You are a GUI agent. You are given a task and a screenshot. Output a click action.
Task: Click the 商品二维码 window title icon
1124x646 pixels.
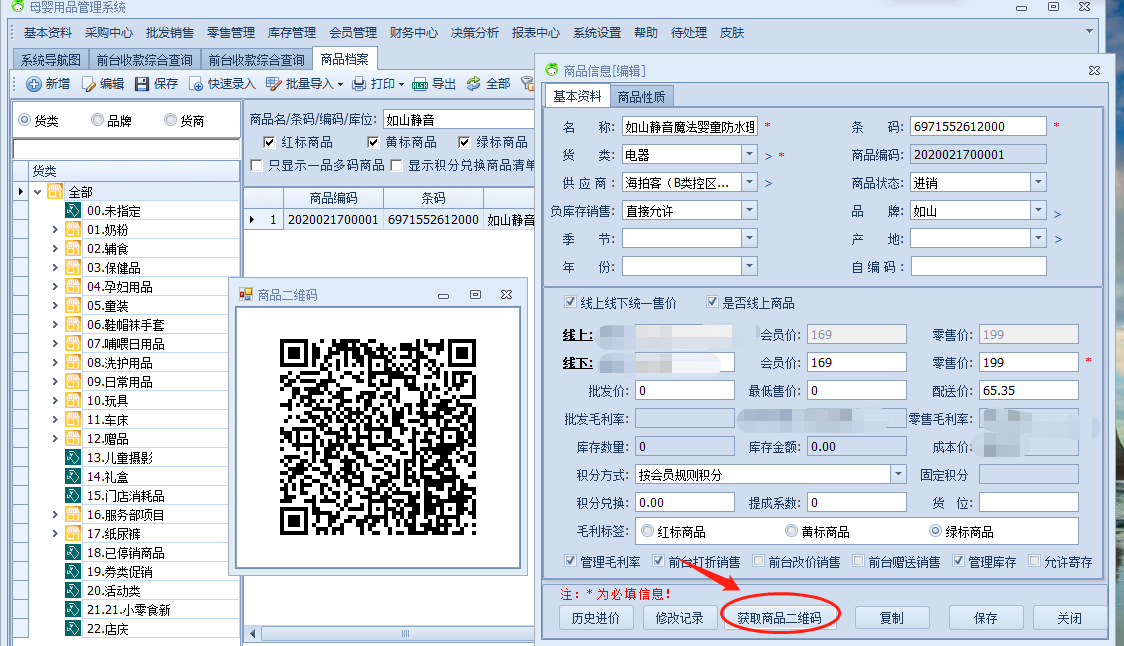(246, 295)
